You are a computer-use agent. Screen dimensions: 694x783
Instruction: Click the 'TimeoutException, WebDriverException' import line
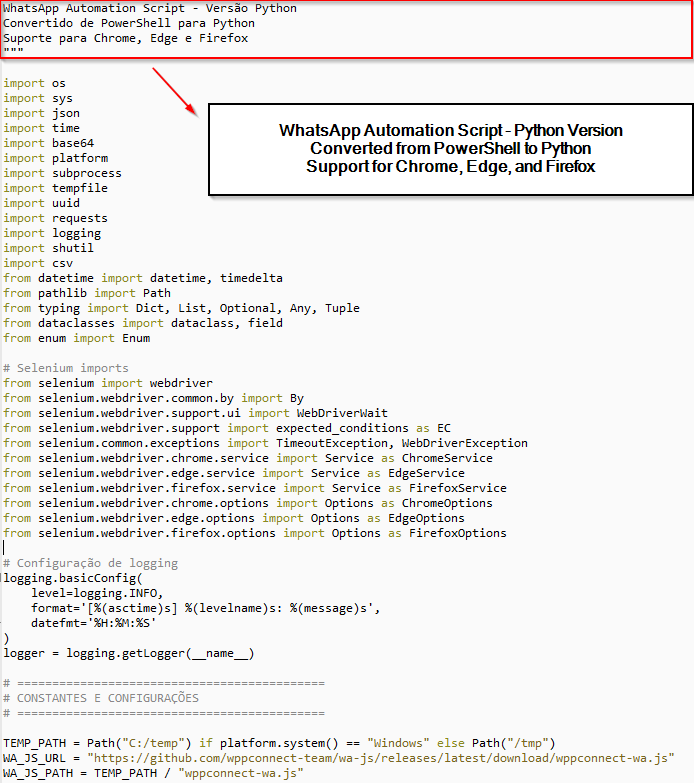click(x=265, y=443)
